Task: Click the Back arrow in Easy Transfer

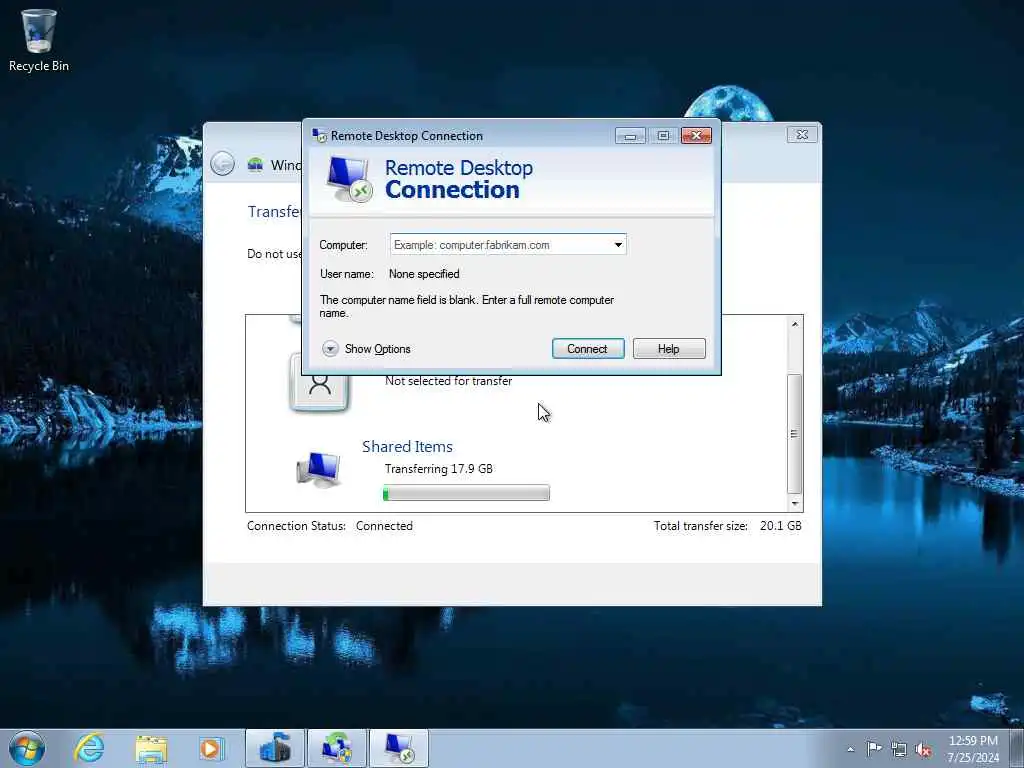Action: coord(222,163)
